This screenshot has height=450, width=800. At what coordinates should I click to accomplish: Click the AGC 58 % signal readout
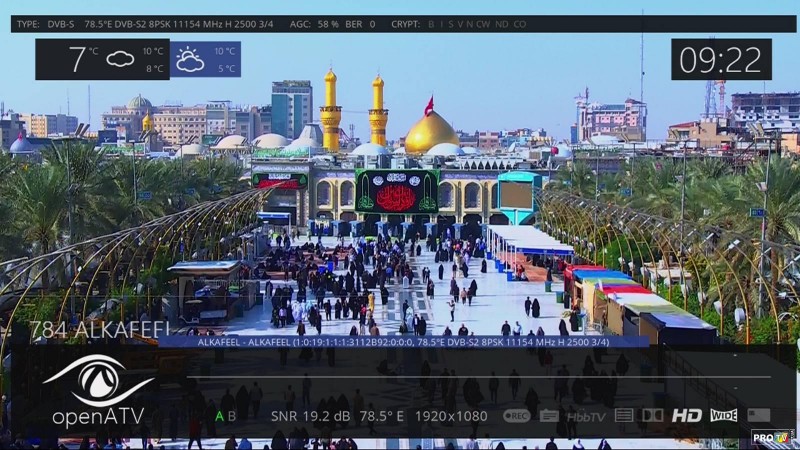316,24
